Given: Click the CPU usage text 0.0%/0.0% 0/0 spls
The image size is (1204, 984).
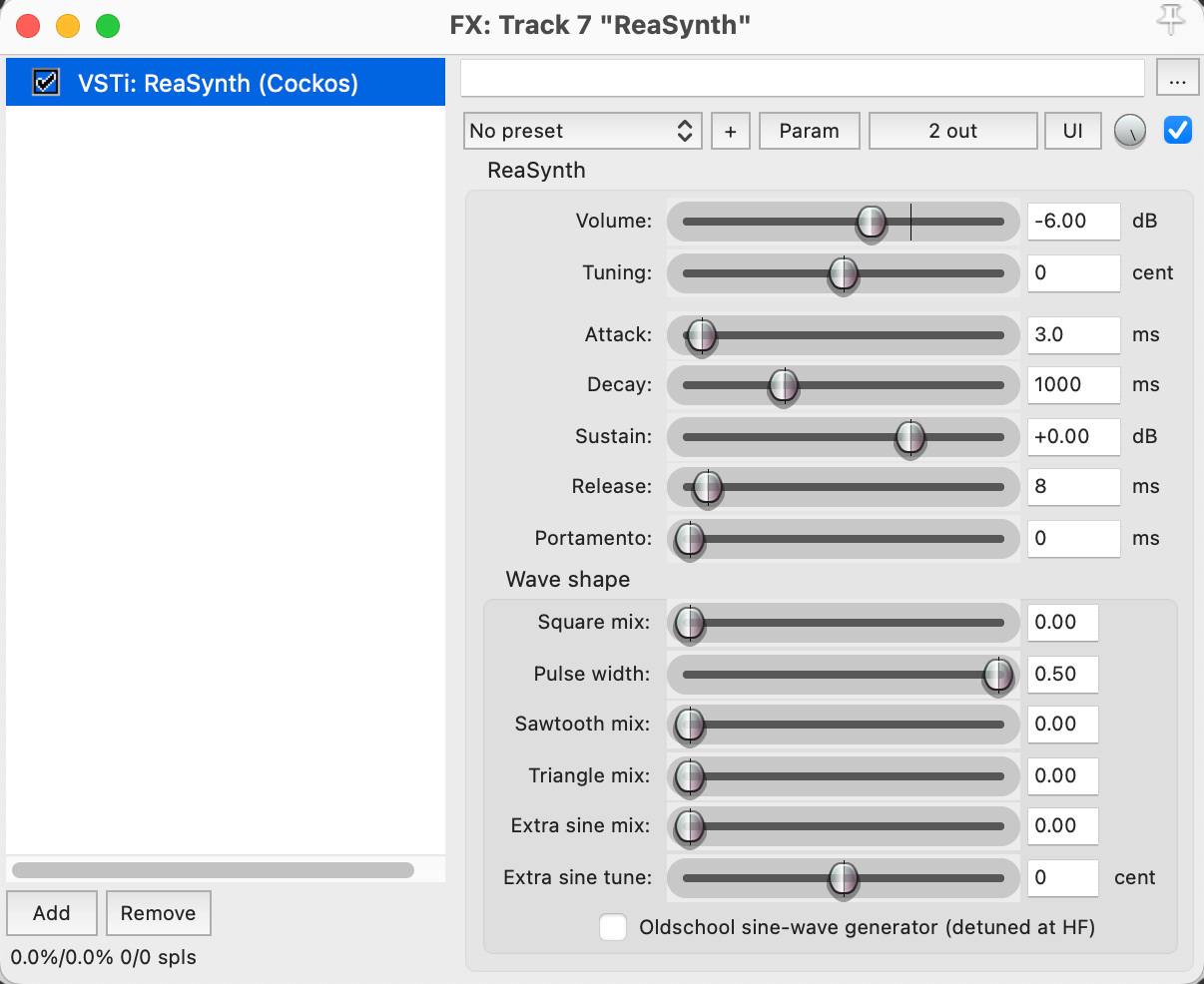Looking at the screenshot, I should 104,957.
